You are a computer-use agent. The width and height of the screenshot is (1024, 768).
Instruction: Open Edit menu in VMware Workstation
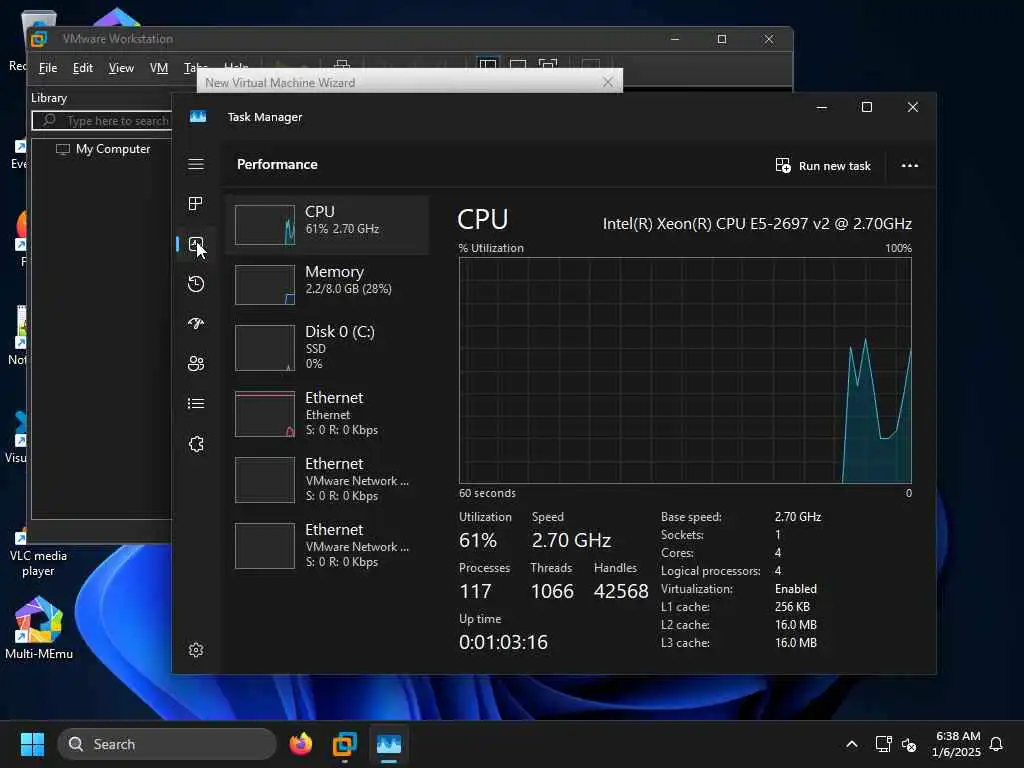tap(82, 68)
